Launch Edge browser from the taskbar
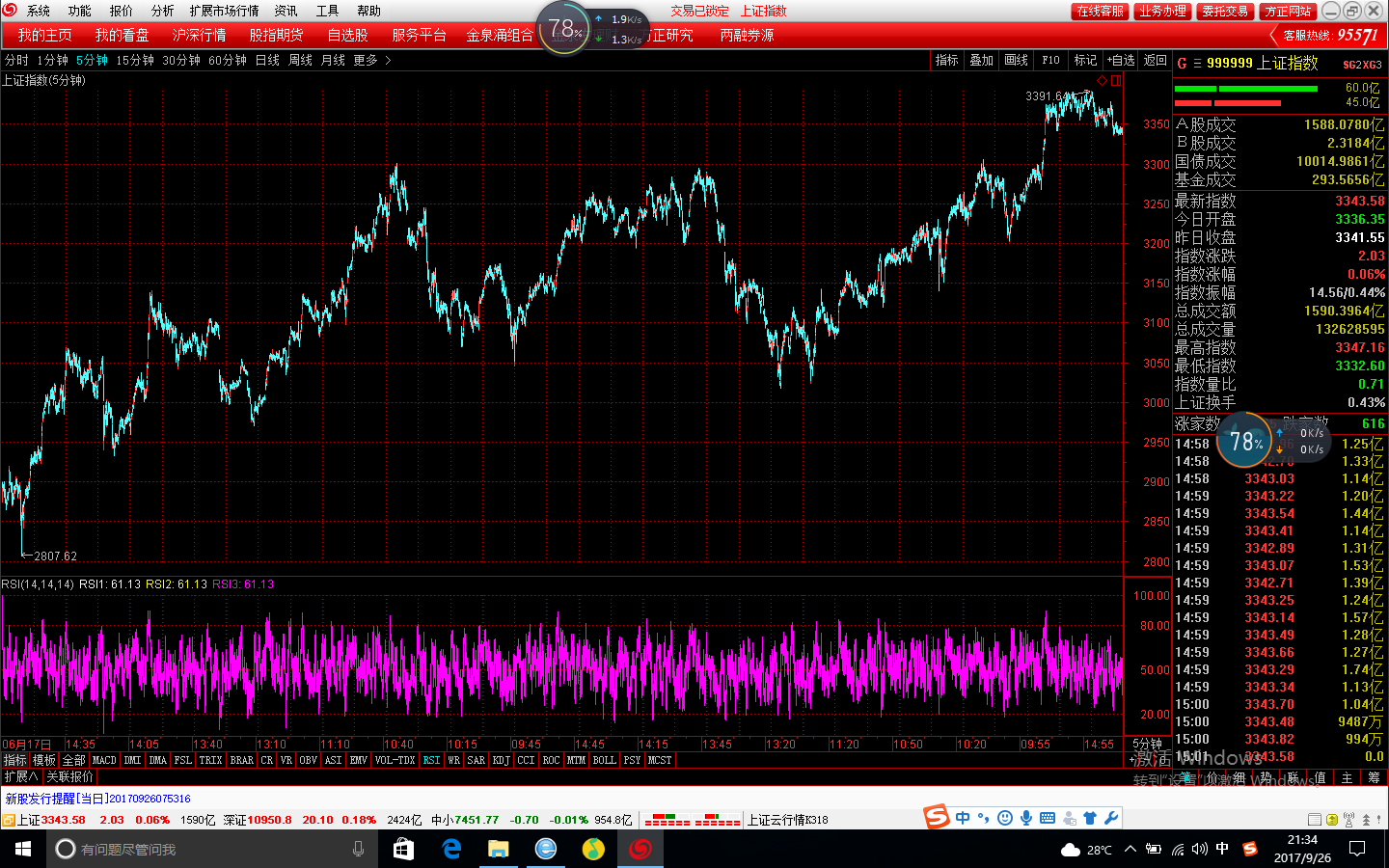 [450, 849]
